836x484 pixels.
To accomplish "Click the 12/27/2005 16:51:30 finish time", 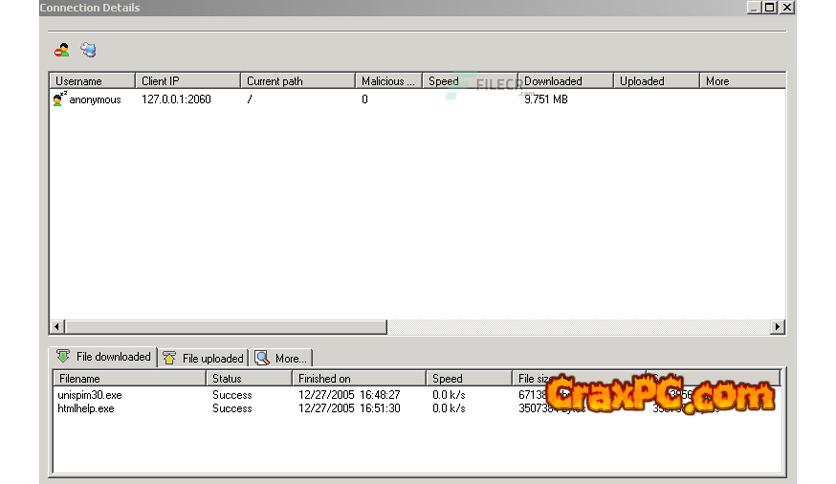I will pos(349,408).
